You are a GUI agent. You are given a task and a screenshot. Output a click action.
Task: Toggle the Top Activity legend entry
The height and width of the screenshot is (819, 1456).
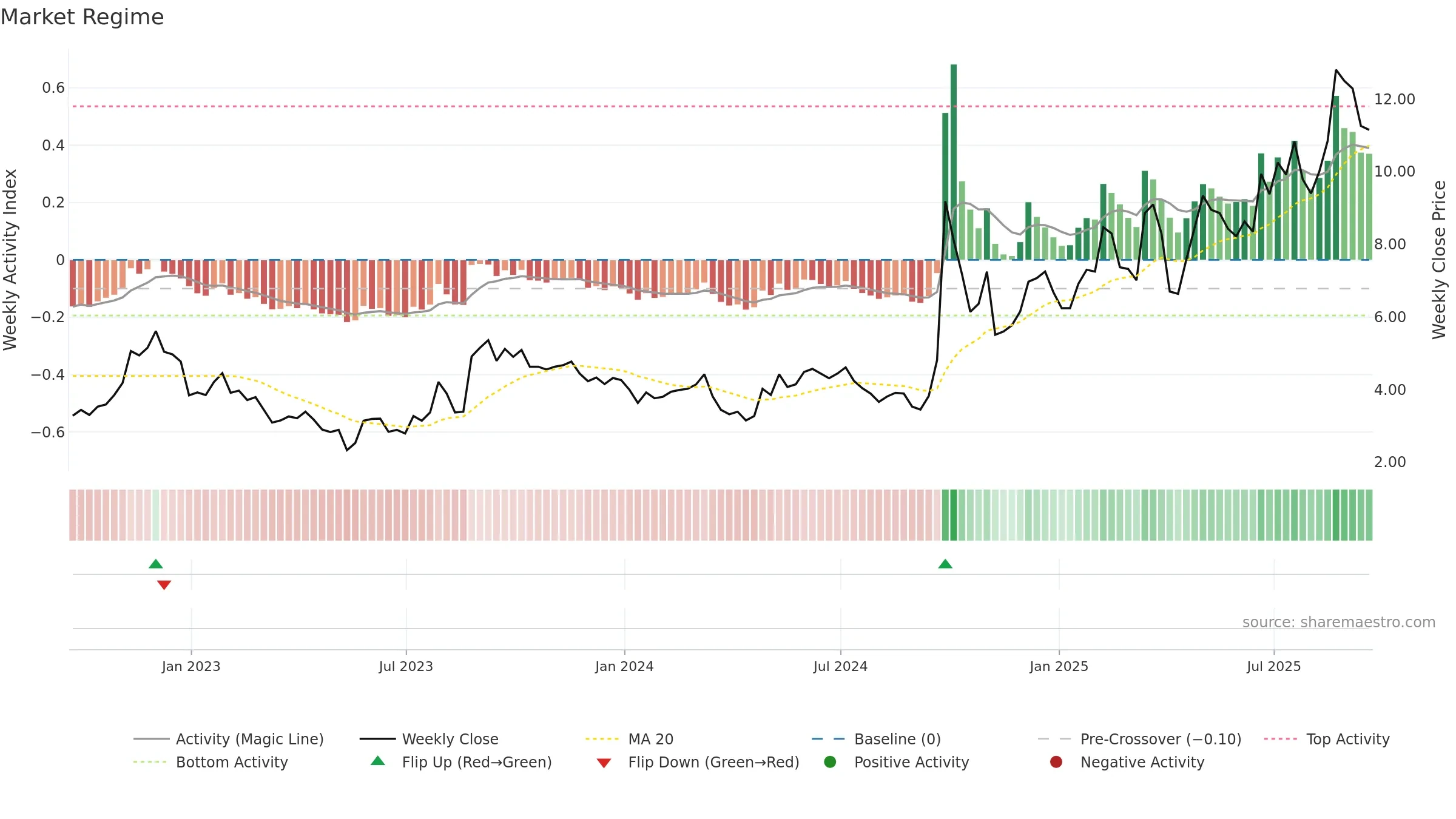point(1327,739)
